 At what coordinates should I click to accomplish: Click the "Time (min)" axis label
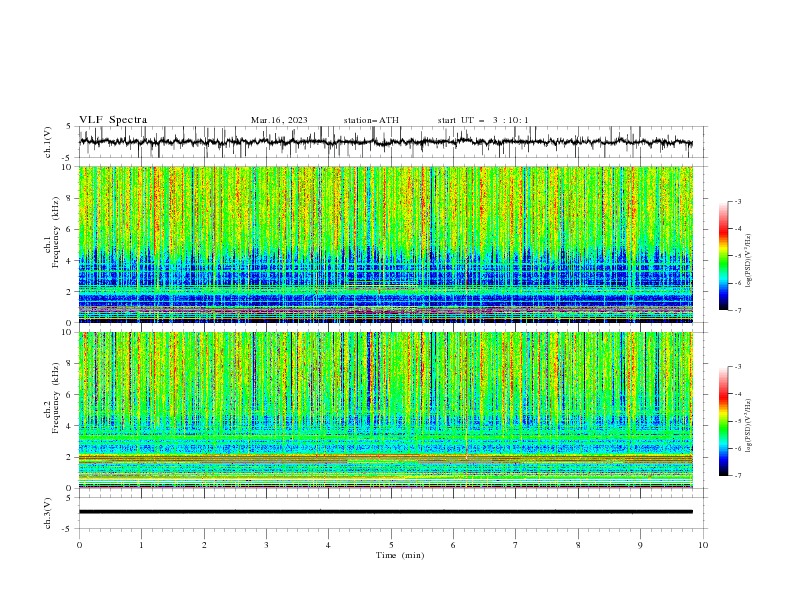[x=400, y=555]
